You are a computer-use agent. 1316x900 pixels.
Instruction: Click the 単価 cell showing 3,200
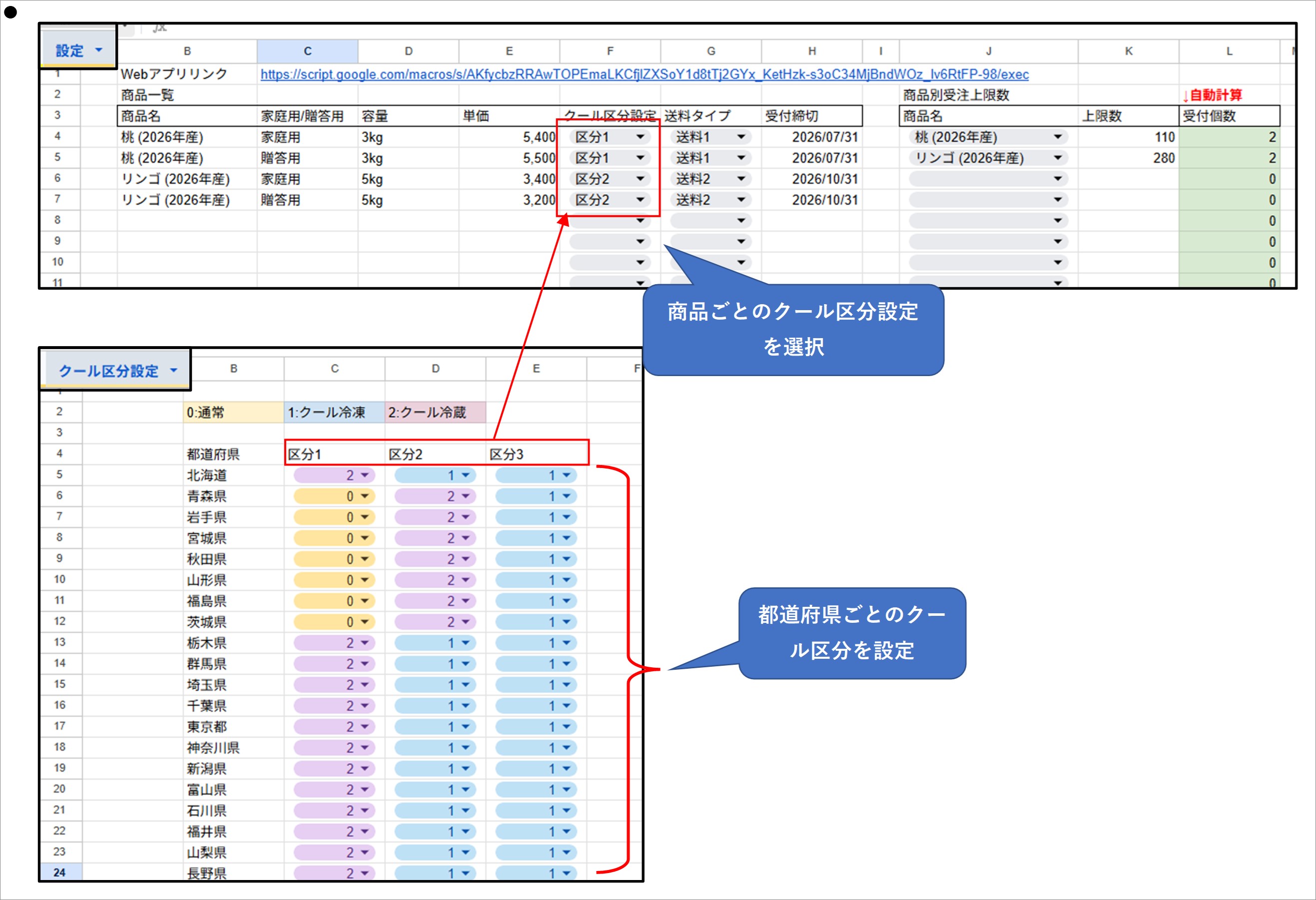point(509,200)
